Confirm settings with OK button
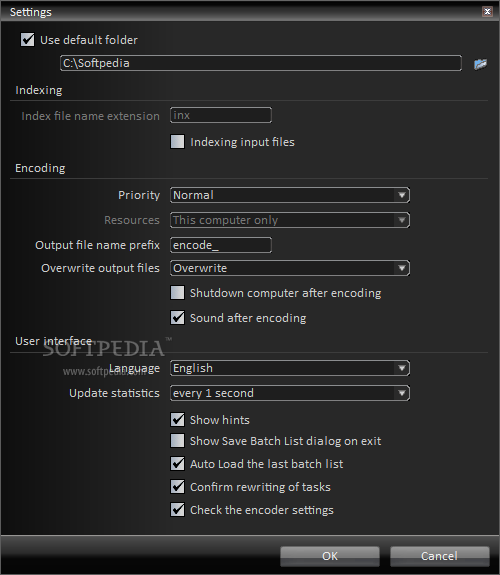Image resolution: width=500 pixels, height=575 pixels. point(330,556)
